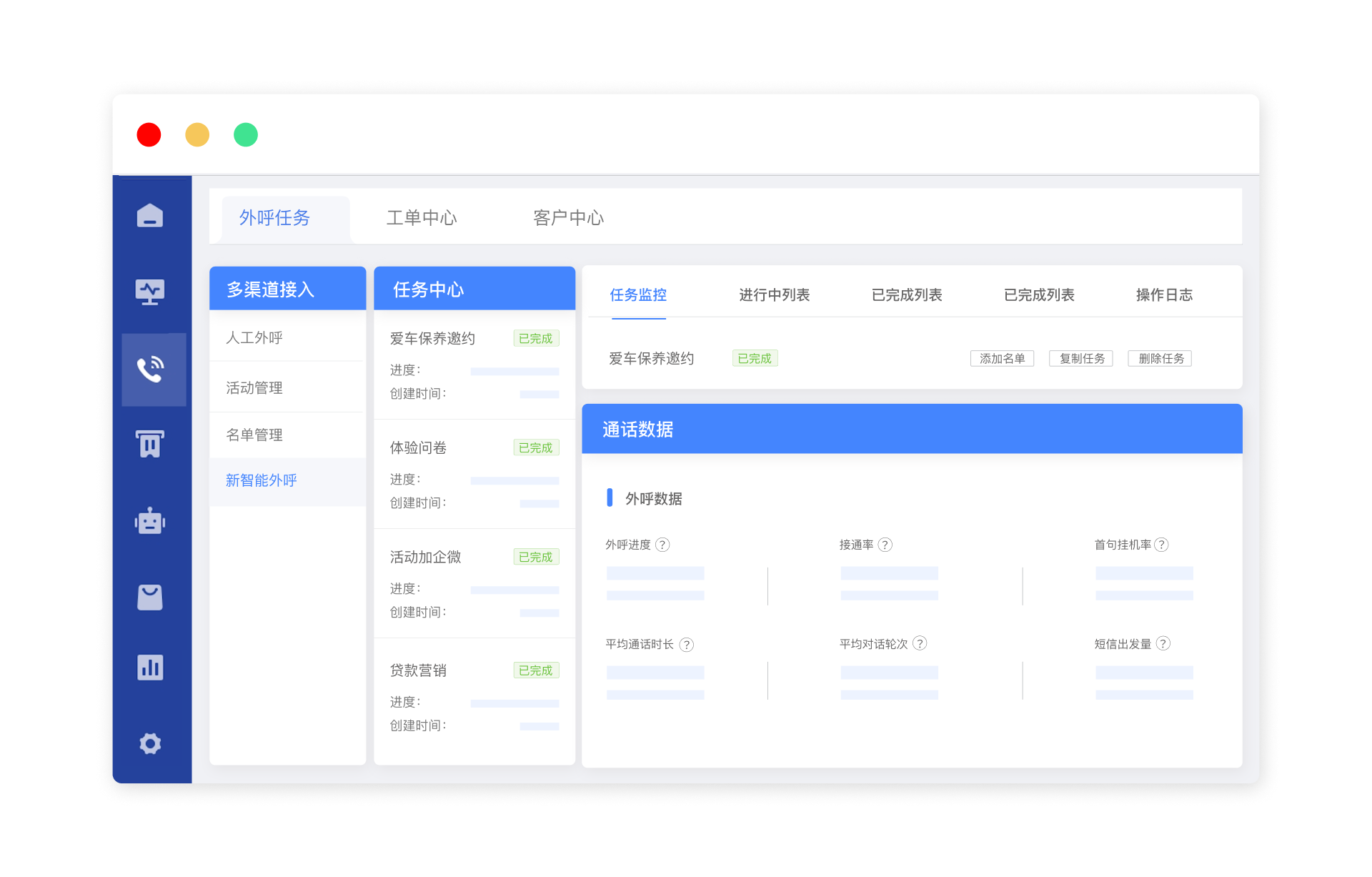Viewport: 1372px width, 877px height.
Task: Click the help icon beside 接通率
Action: [x=887, y=544]
